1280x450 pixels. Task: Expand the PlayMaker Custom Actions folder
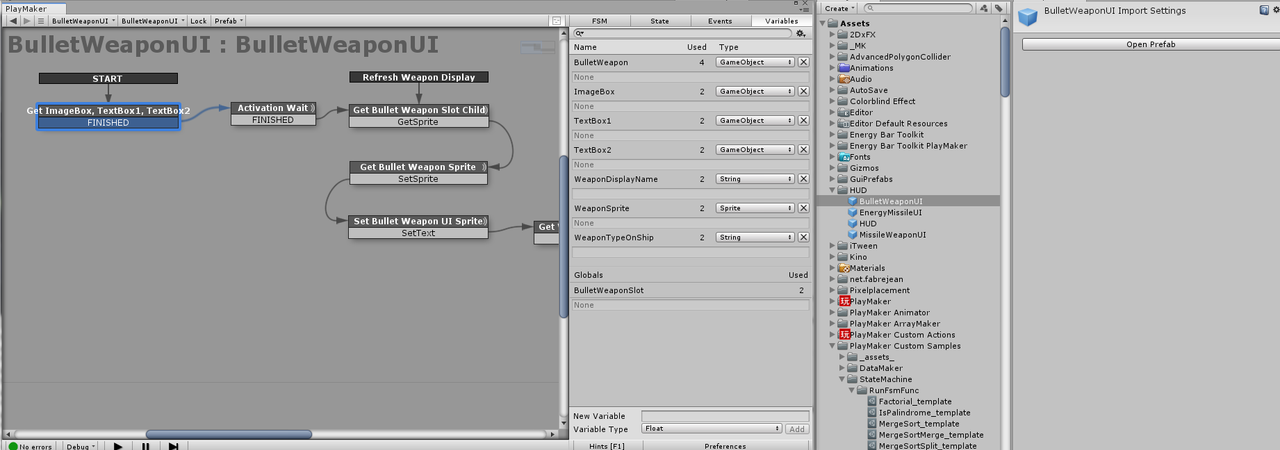[832, 335]
